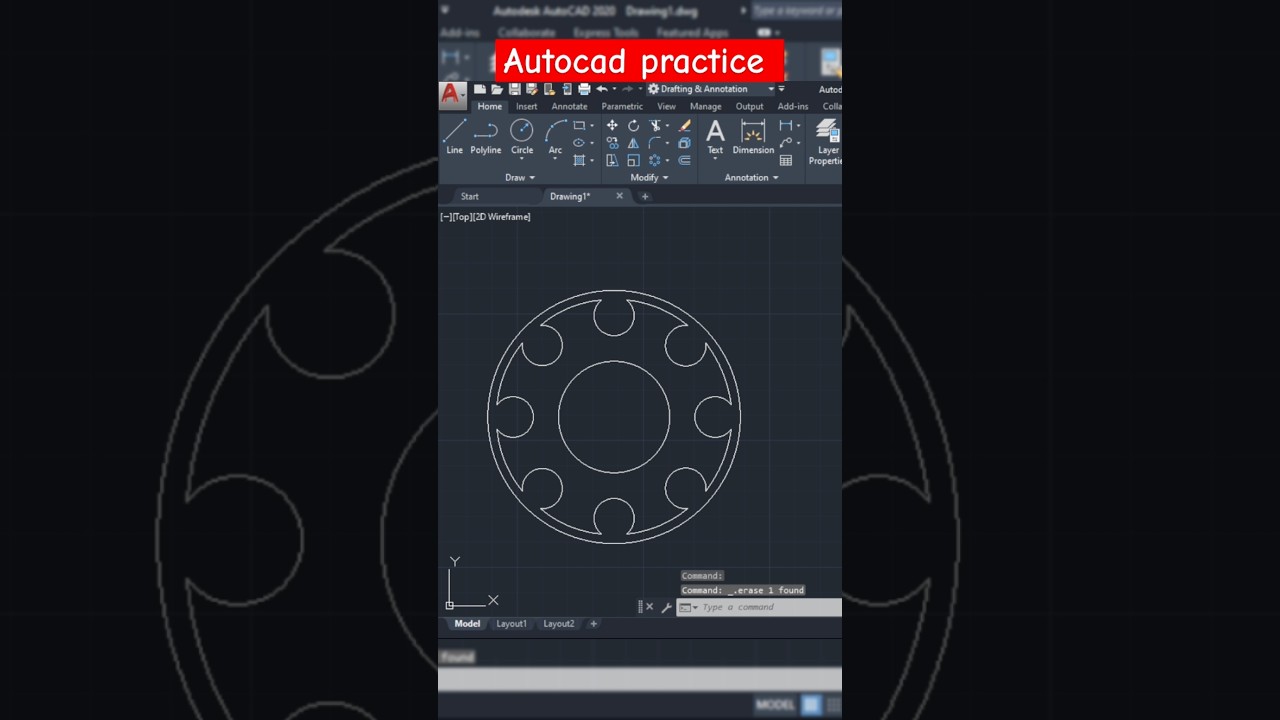
Task: Switch to the Start file tab
Action: point(470,196)
